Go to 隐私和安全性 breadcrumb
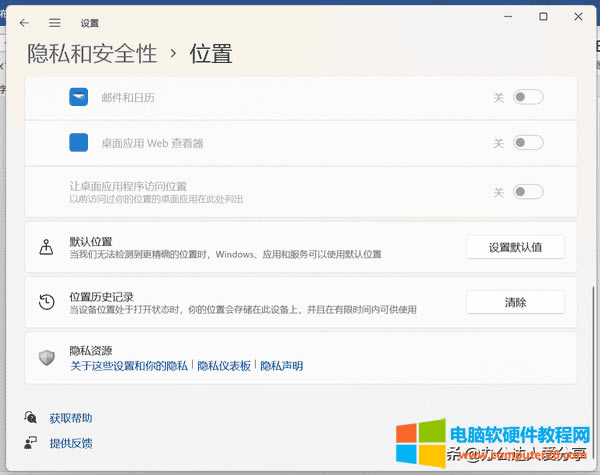Screen dimensions: 600x475 pos(90,53)
